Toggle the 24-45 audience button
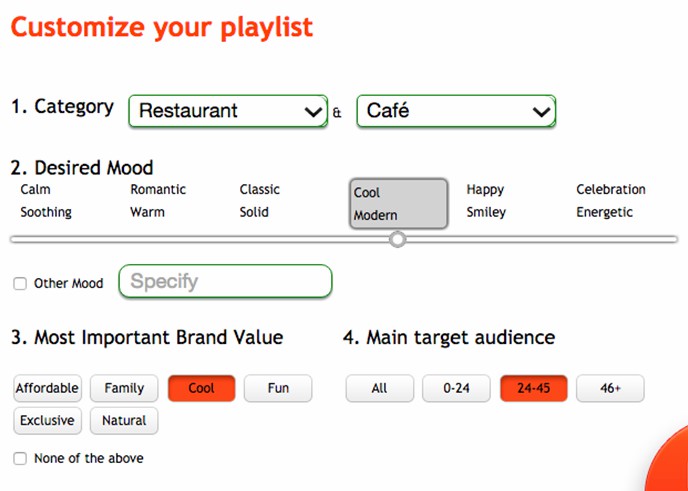 point(533,388)
